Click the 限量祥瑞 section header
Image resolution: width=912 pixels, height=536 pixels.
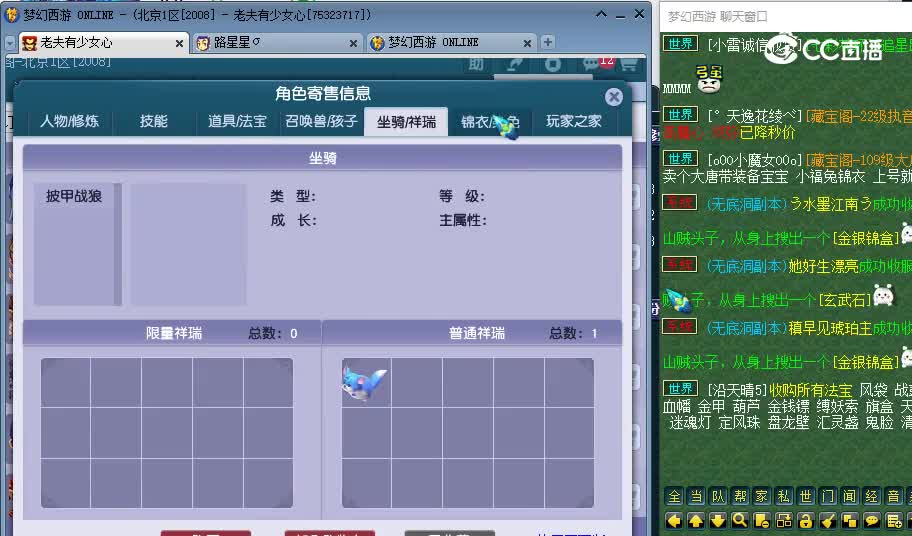173,333
